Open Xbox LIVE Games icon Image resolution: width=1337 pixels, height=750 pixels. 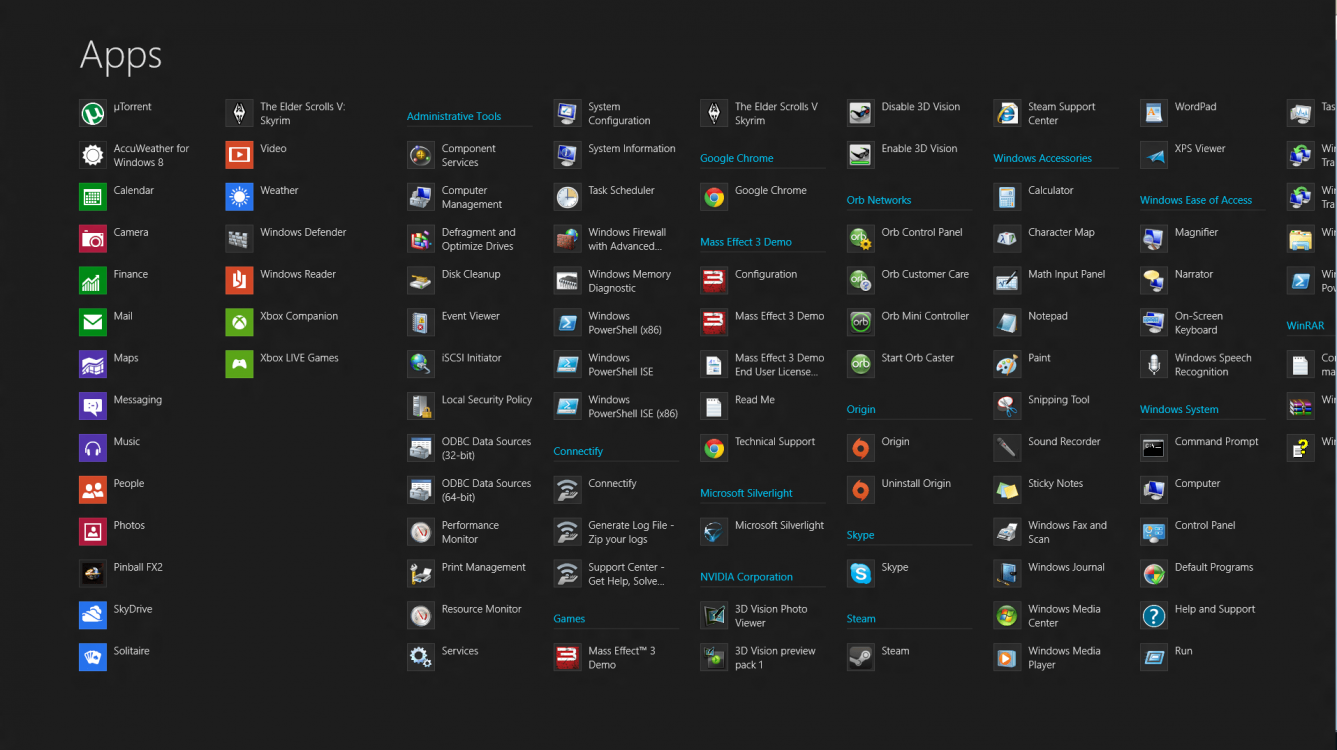pos(240,365)
